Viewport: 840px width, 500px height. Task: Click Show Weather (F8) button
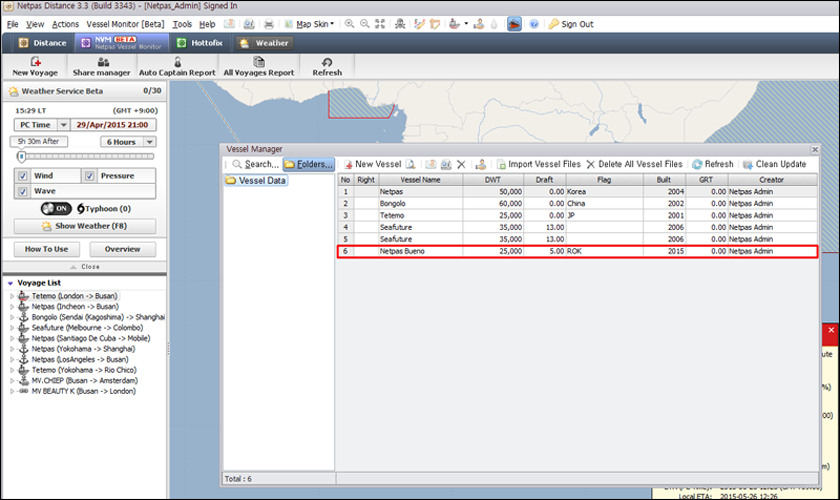click(85, 226)
